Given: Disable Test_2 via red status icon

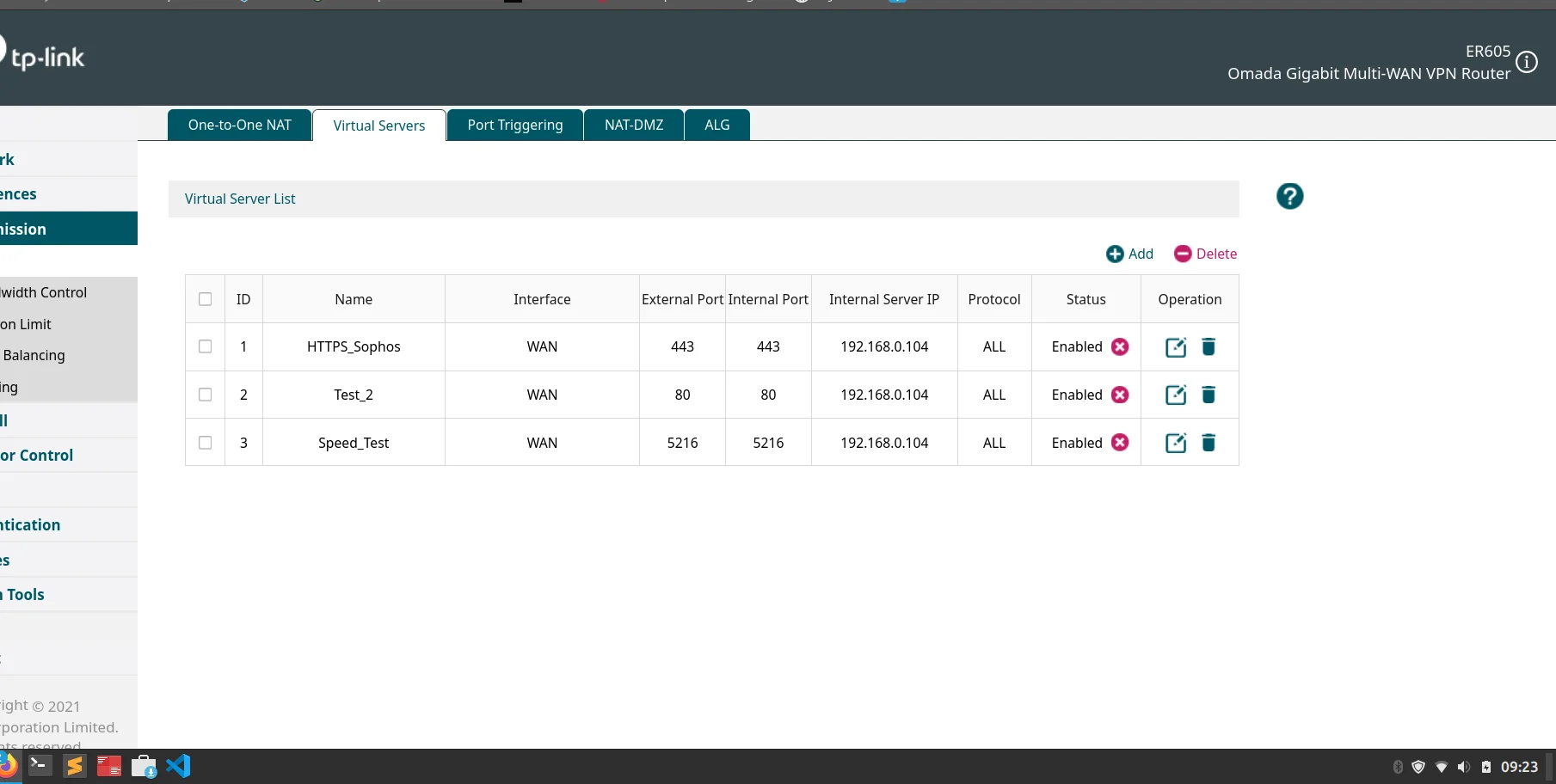Looking at the screenshot, I should (x=1120, y=395).
